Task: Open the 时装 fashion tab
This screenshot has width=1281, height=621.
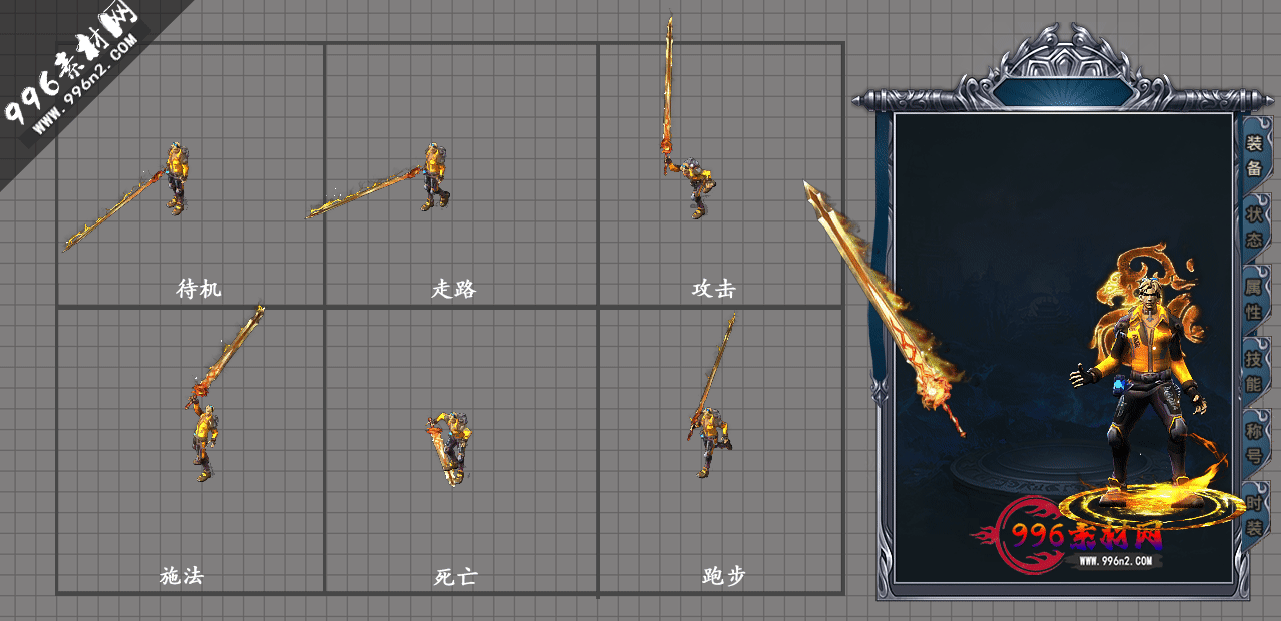Action: point(1254,514)
